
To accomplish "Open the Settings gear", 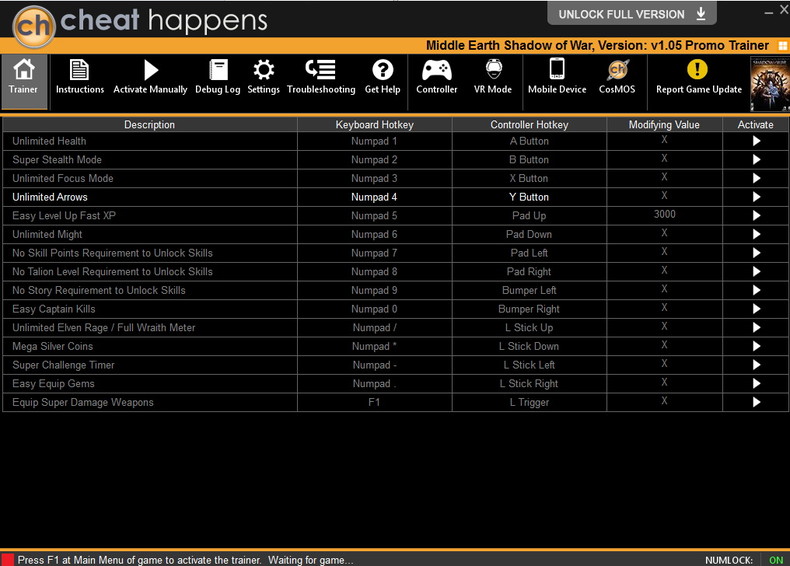I will 264,77.
